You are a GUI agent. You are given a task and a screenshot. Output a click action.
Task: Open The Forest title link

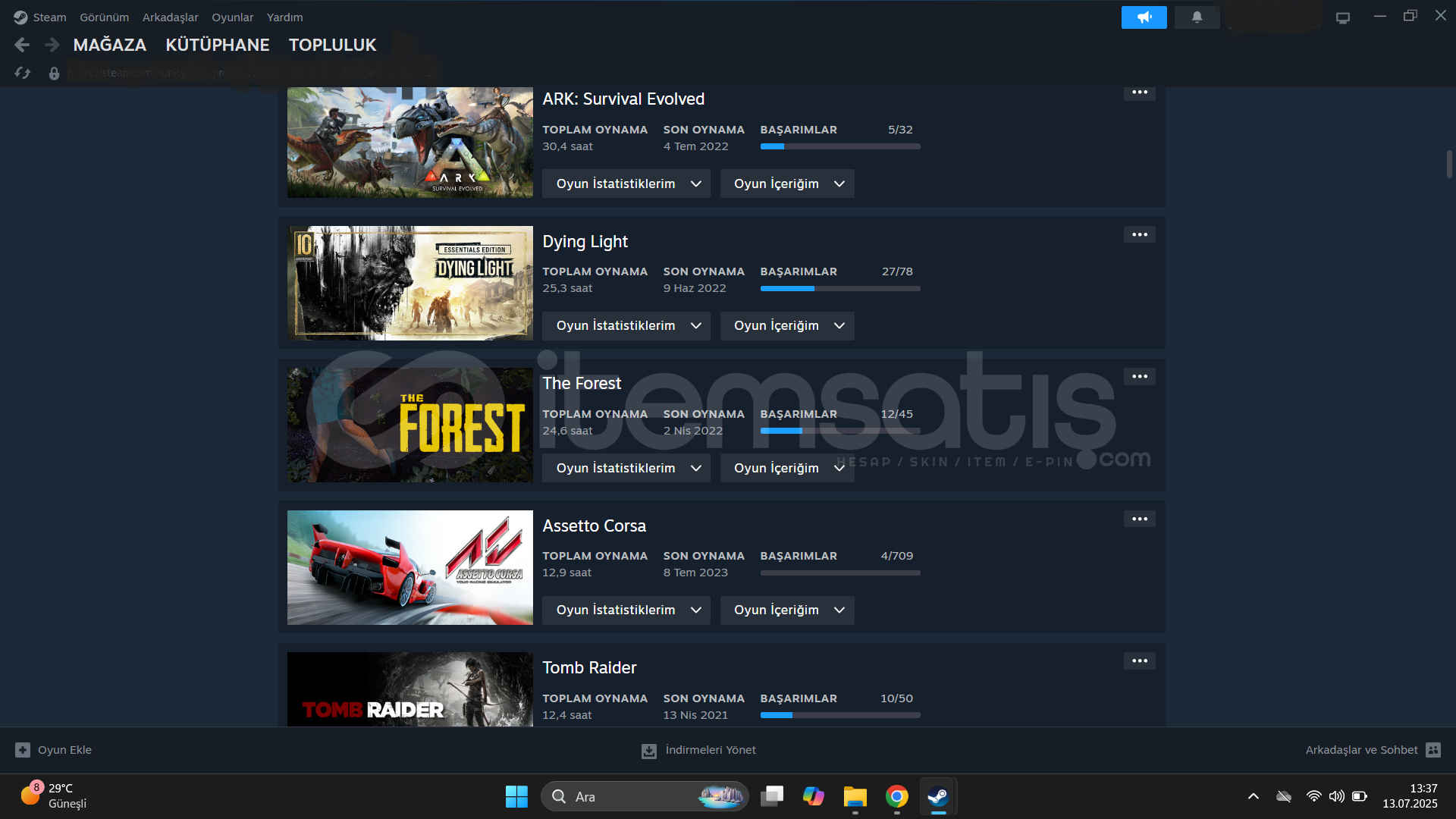coord(582,383)
